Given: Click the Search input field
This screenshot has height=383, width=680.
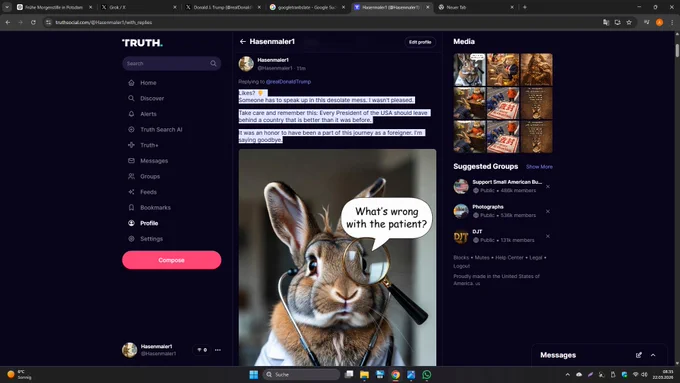Looking at the screenshot, I should pos(171,63).
